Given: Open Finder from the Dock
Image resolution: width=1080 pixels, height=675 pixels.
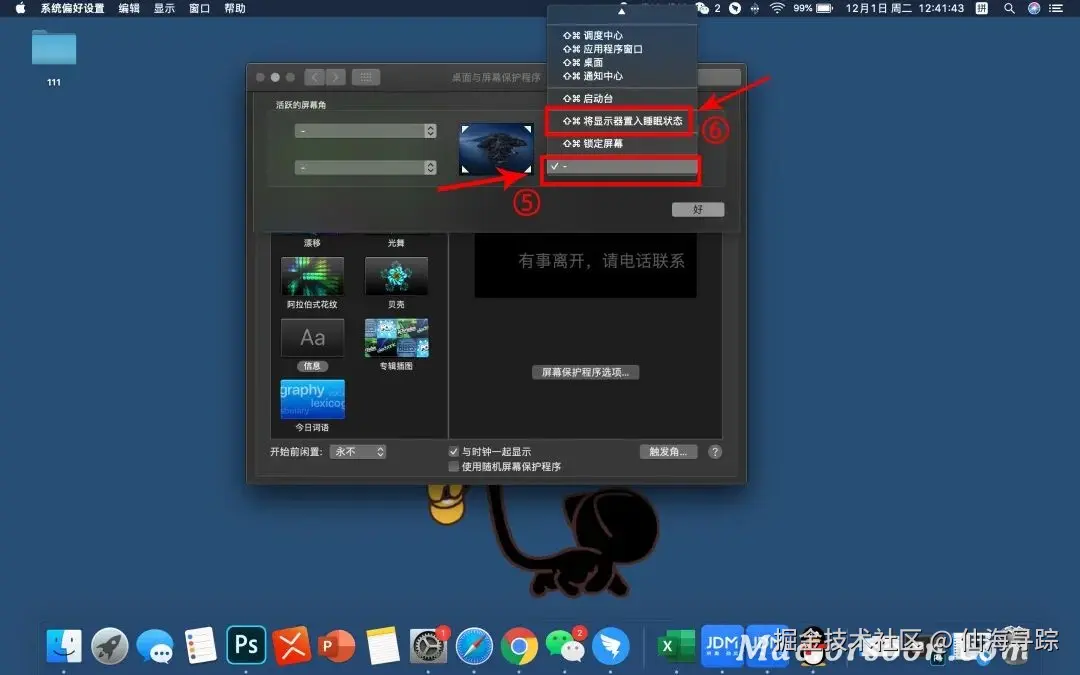Looking at the screenshot, I should (x=64, y=646).
